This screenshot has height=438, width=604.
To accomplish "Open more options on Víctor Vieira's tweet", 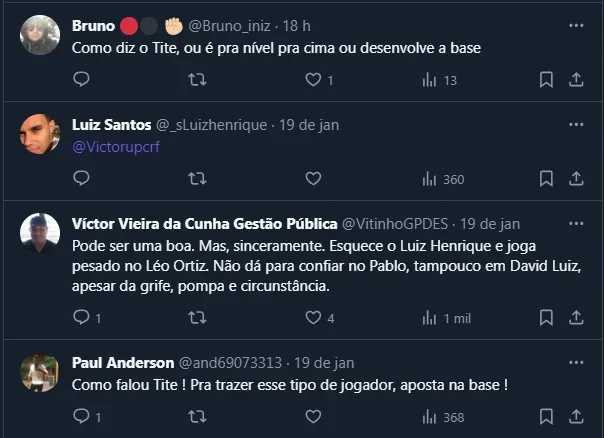I will click(x=575, y=223).
